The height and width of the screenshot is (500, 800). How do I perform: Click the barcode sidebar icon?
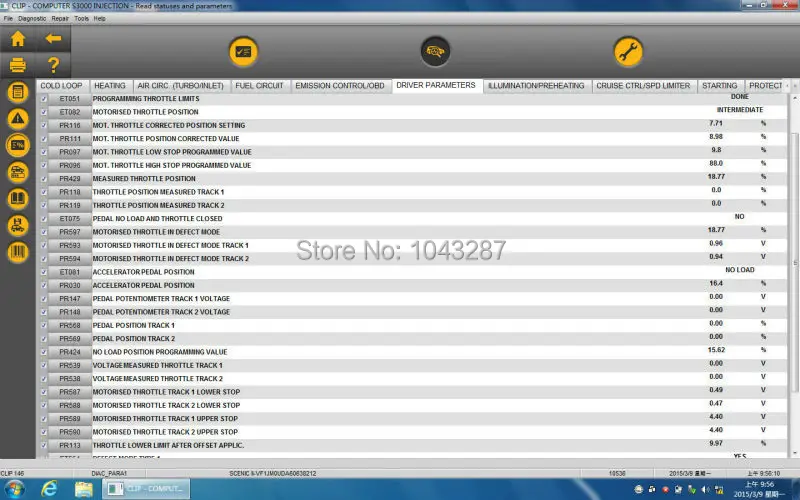coord(18,252)
